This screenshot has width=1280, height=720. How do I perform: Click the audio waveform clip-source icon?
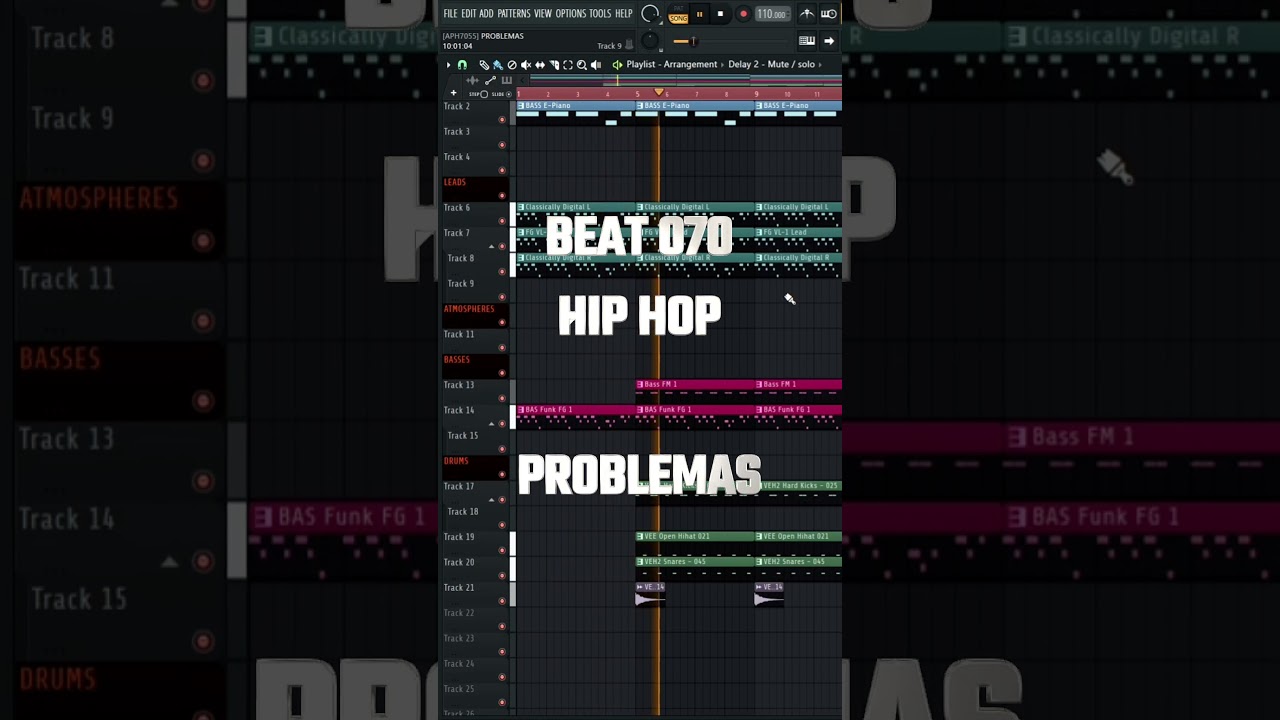coord(473,80)
